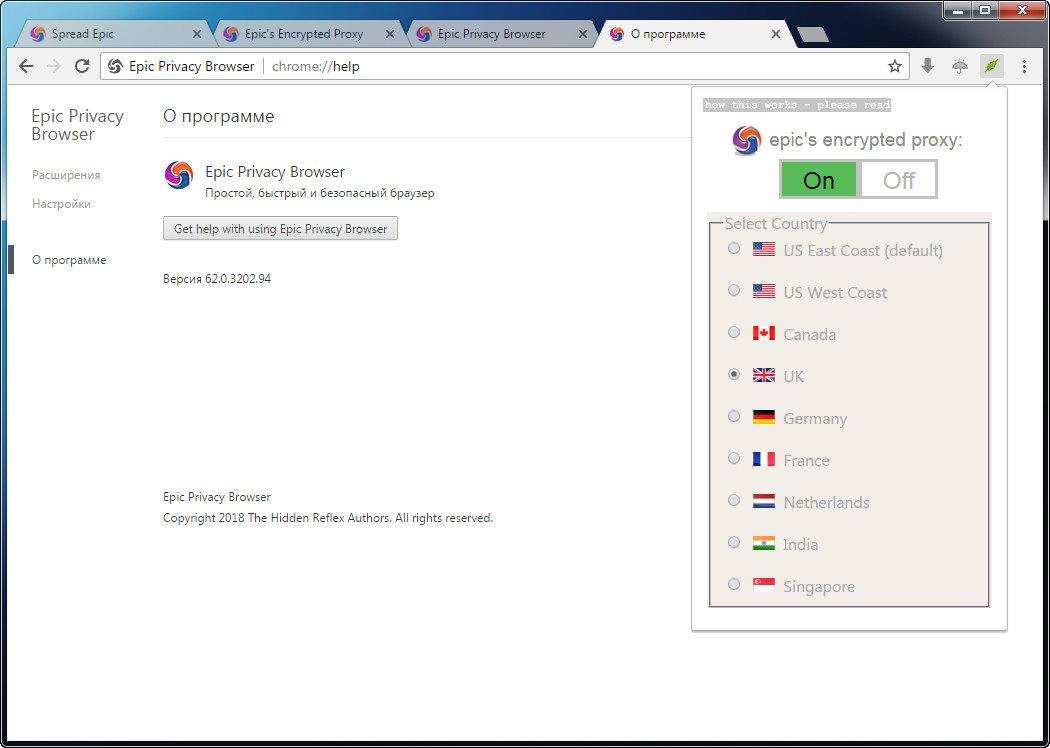Image resolution: width=1050 pixels, height=748 pixels.
Task: Open Настройки in the sidebar
Action: (62, 204)
